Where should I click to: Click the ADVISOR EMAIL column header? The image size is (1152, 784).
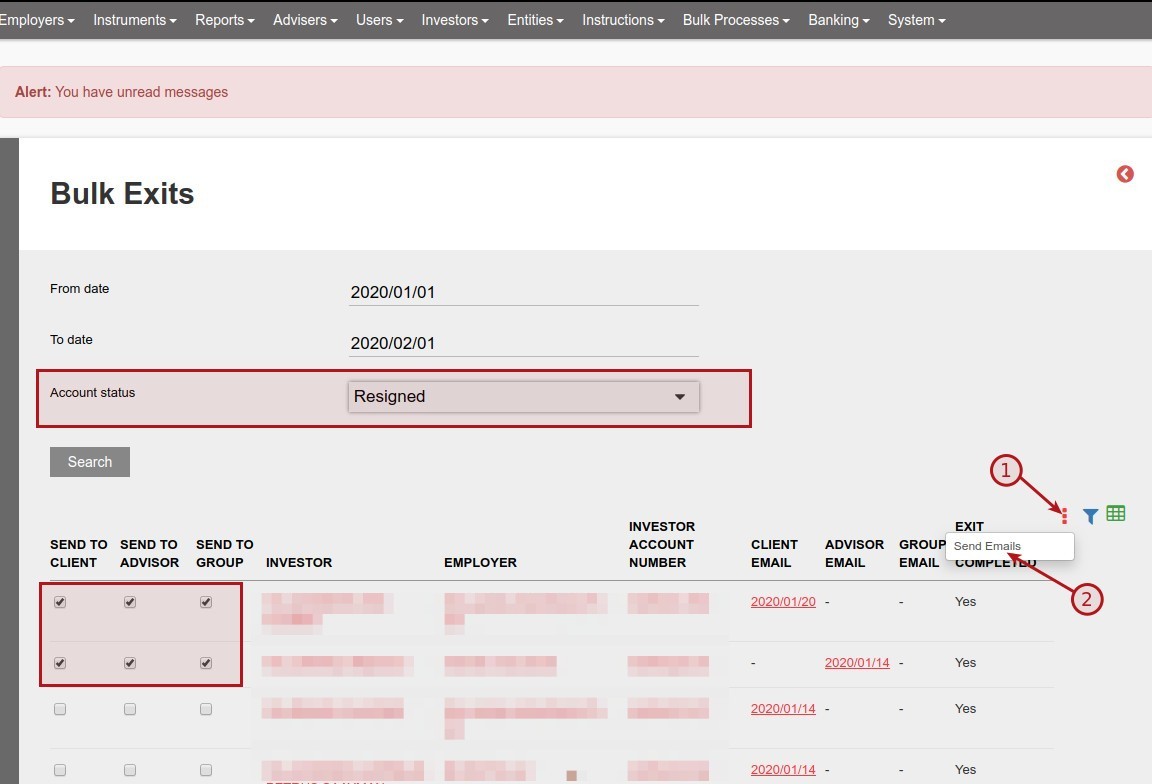(854, 553)
